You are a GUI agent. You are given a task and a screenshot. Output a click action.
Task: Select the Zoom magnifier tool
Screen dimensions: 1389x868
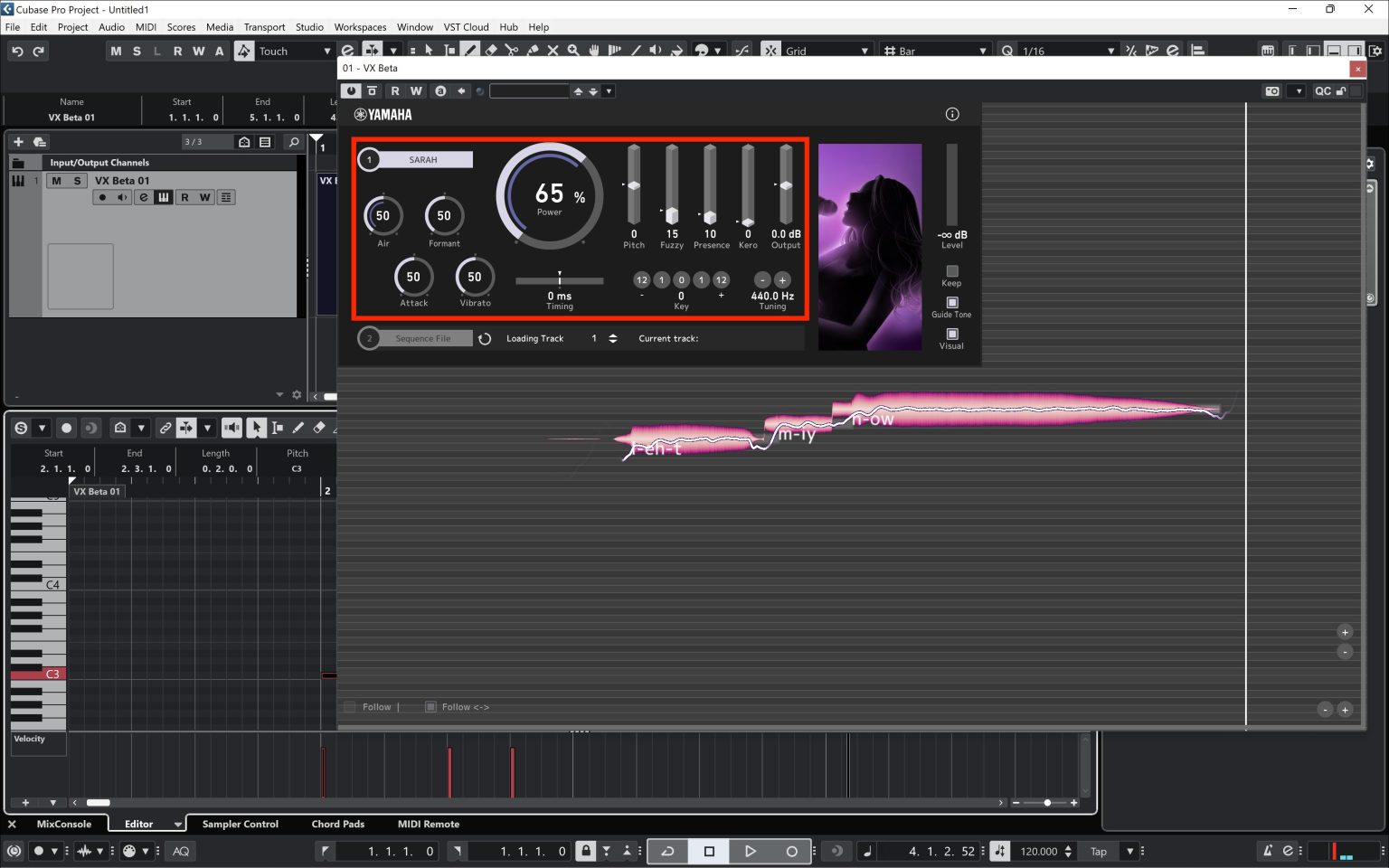[573, 51]
